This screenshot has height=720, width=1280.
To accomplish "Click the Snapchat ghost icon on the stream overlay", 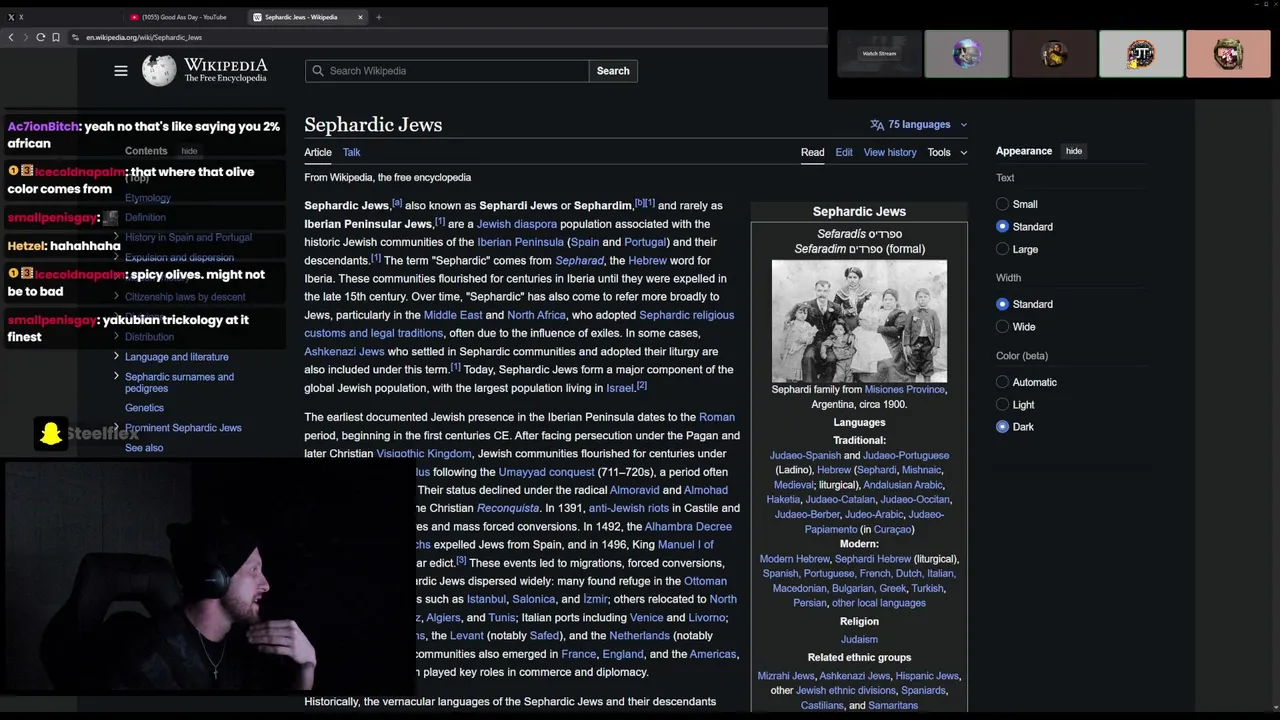I will pos(50,433).
